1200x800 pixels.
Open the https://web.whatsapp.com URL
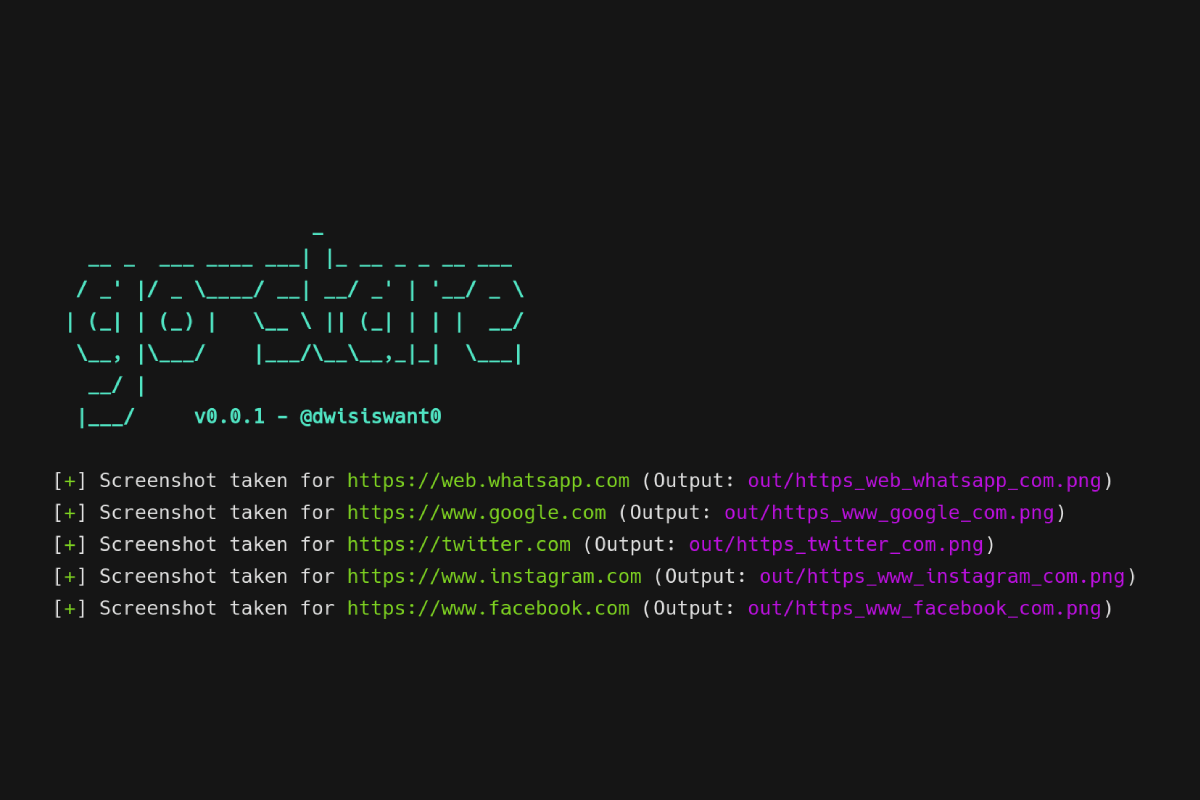488,481
